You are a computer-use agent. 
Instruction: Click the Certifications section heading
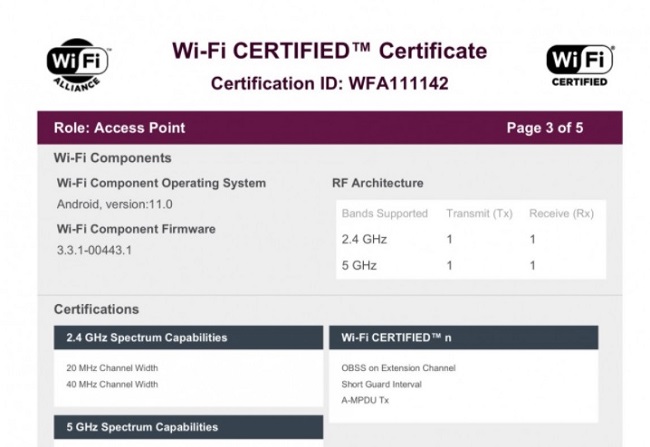(97, 309)
